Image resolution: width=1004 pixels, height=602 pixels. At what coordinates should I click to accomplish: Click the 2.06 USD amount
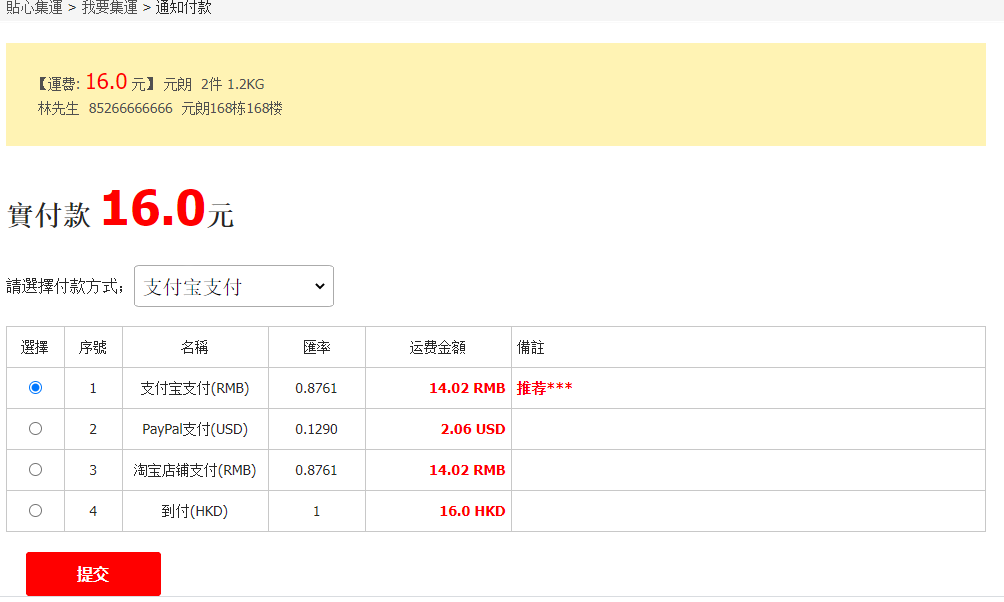(473, 429)
